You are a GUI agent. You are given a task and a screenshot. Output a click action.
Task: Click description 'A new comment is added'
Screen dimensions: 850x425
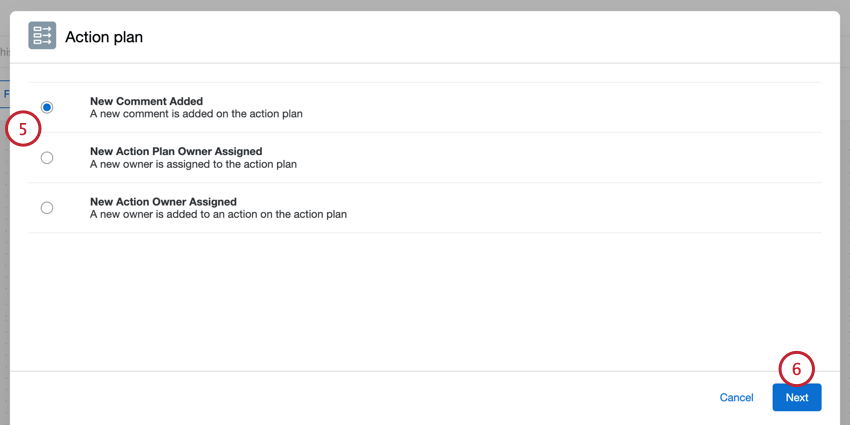(x=196, y=114)
